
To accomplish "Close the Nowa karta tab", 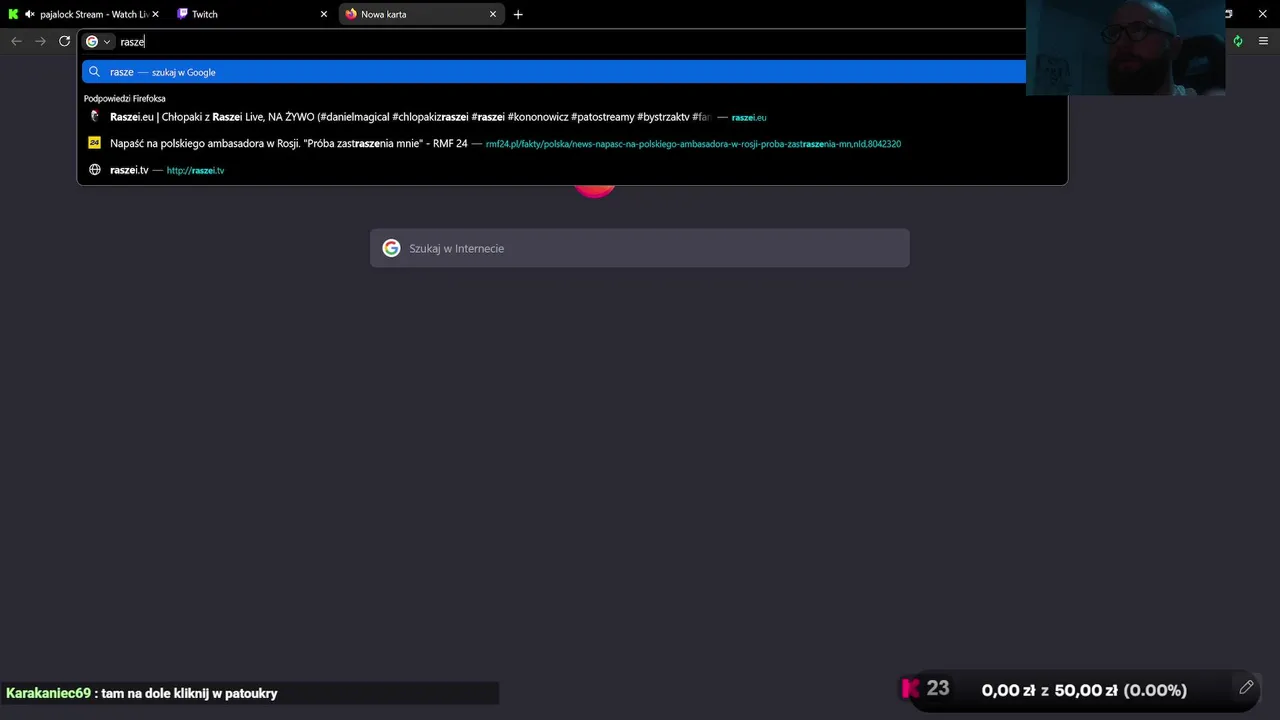I will tap(493, 14).
